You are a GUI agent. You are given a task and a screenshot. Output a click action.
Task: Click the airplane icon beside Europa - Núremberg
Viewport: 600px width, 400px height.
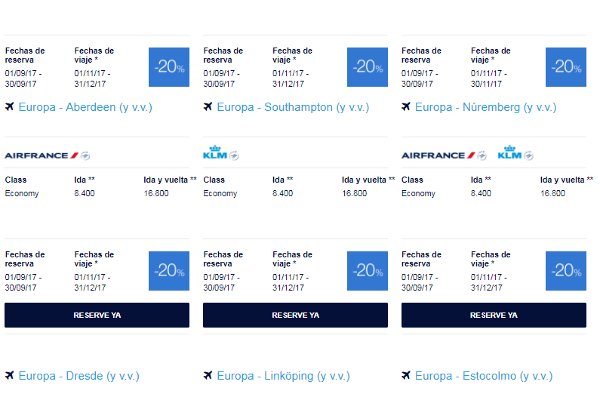coord(406,107)
